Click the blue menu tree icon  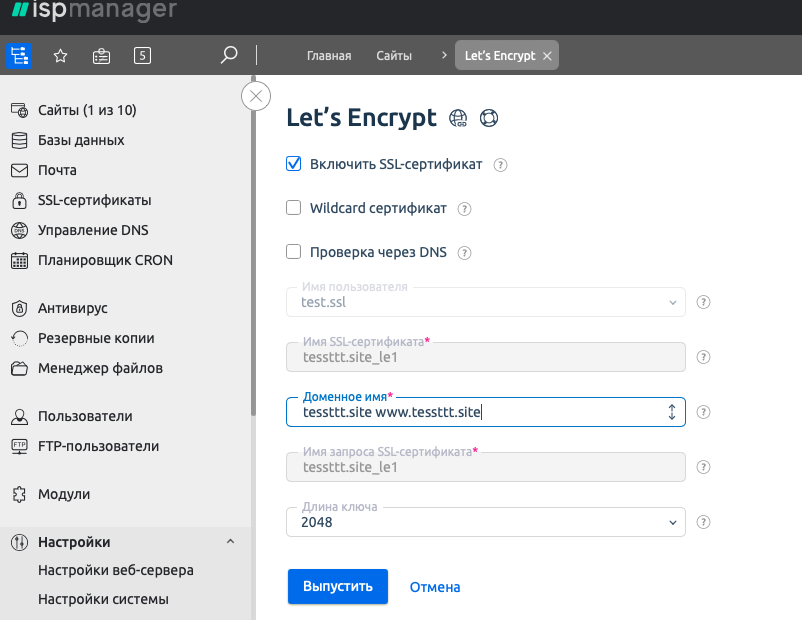19,56
